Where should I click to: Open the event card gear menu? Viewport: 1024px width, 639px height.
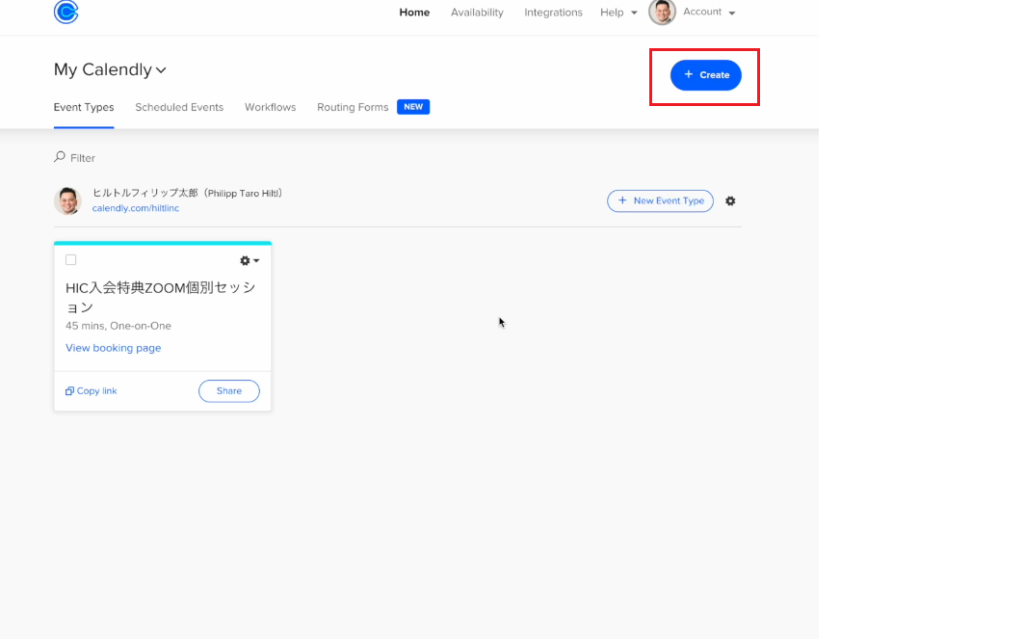pyautogui.click(x=249, y=261)
